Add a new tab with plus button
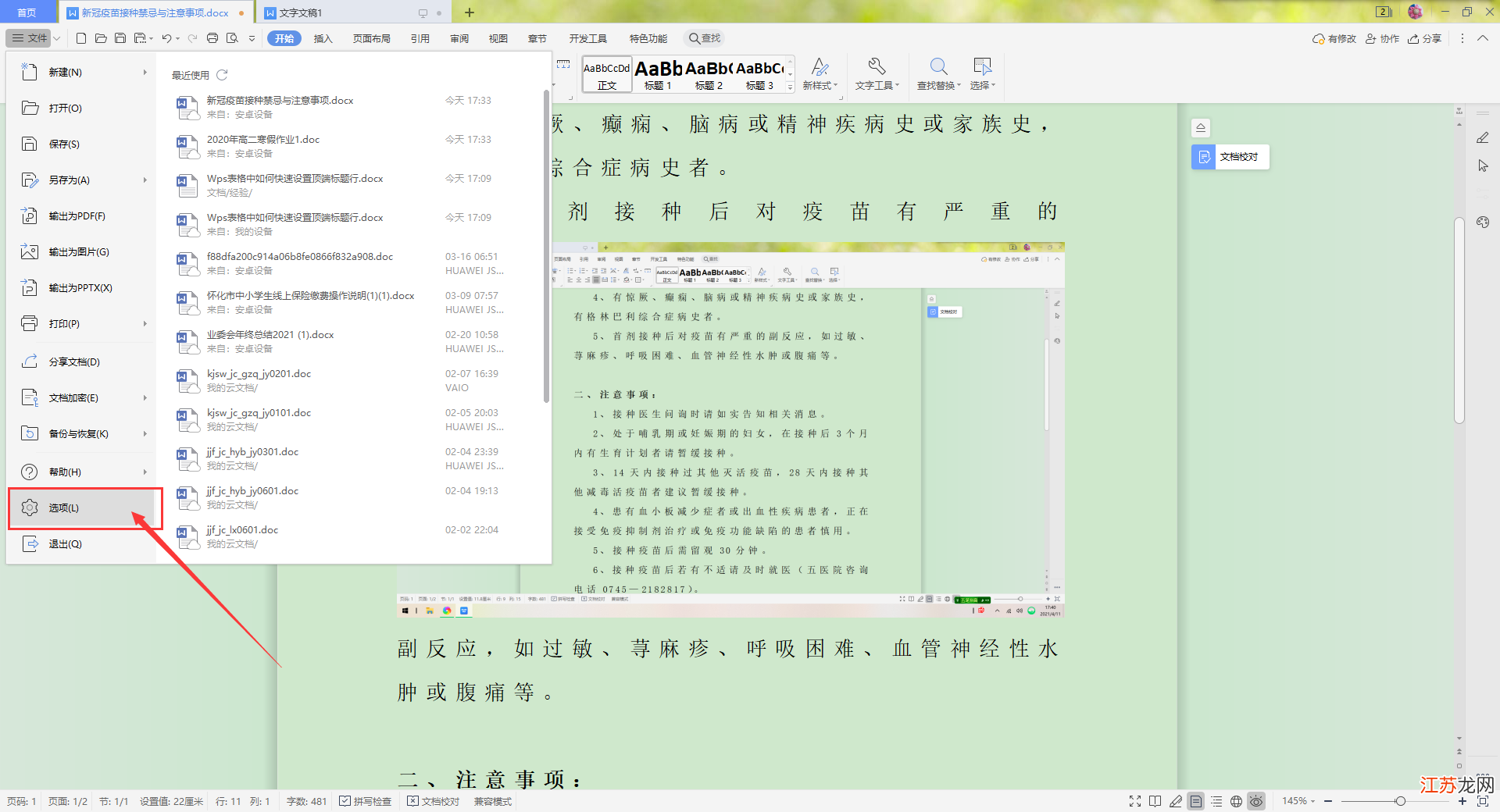 [470, 12]
